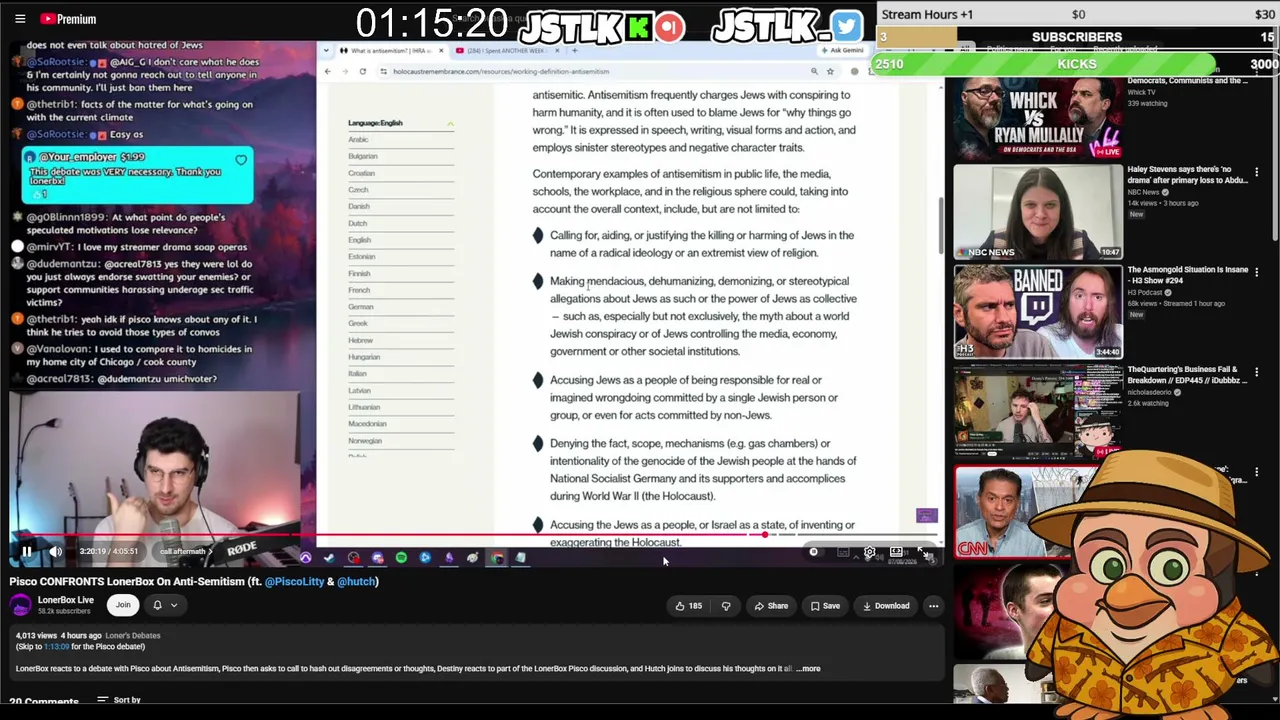The height and width of the screenshot is (720, 1280).
Task: Visit the LonerBox Live channel name
Action: tap(66, 600)
